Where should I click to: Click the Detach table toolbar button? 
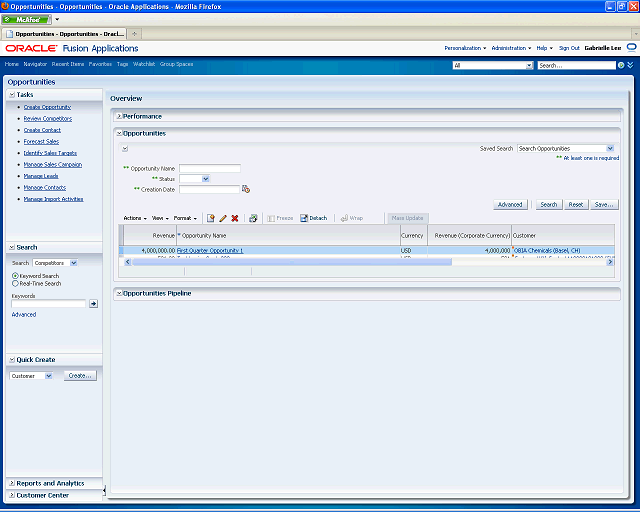click(313, 218)
